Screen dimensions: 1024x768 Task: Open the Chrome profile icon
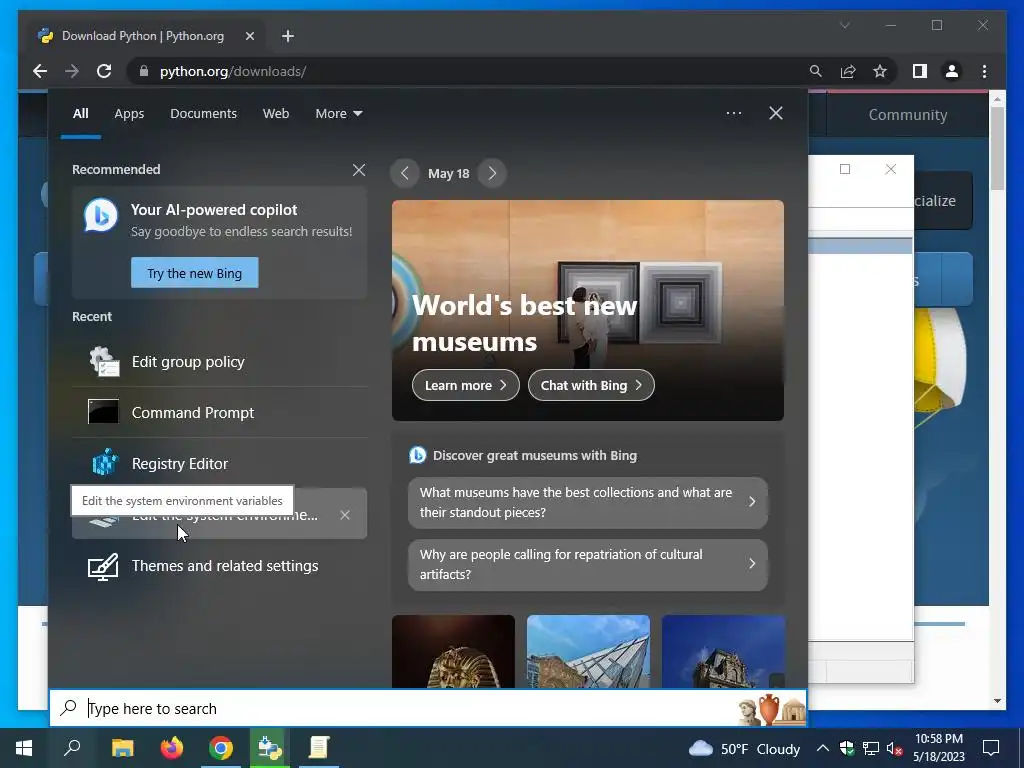click(x=952, y=71)
